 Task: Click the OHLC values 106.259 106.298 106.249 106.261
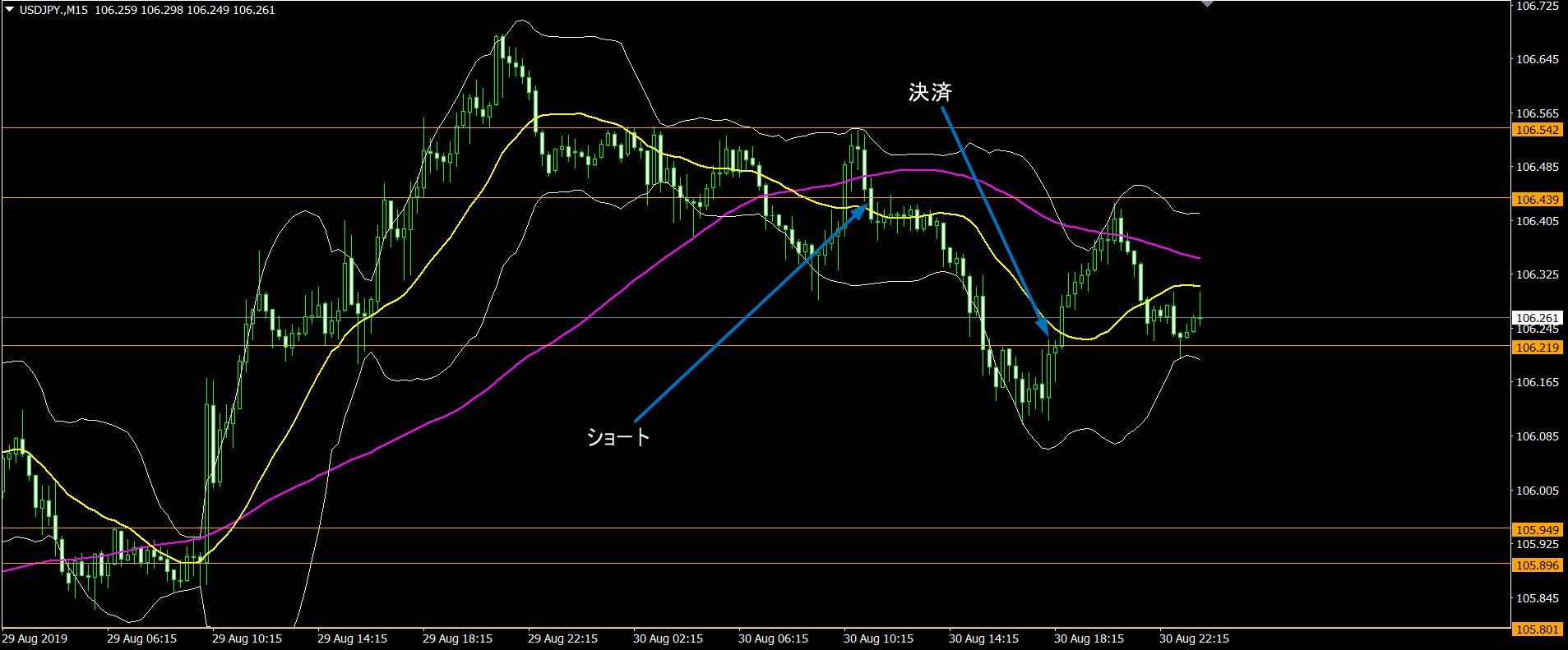185,10
